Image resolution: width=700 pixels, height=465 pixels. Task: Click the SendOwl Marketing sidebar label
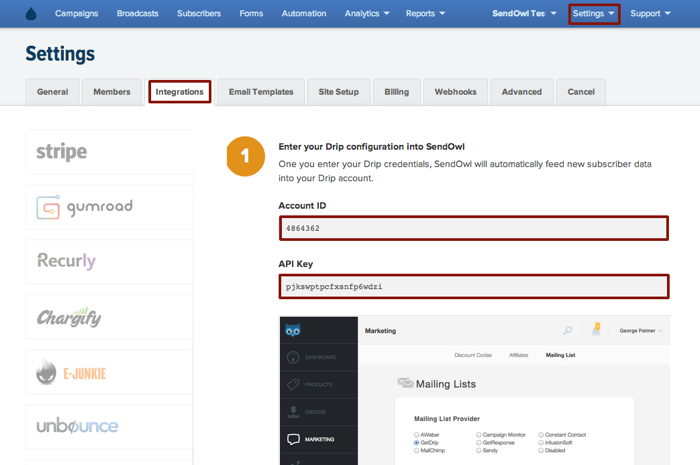pyautogui.click(x=320, y=440)
